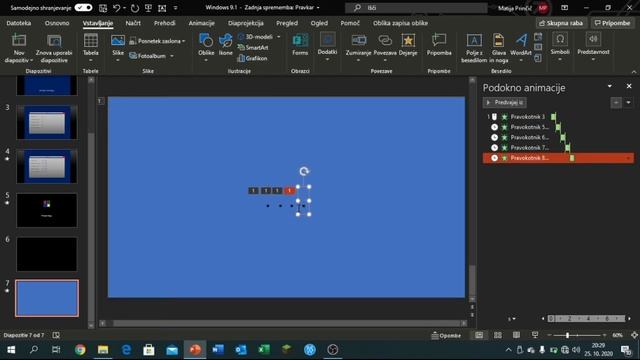Image resolution: width=640 pixels, height=360 pixels.
Task: Select slide 3 thumbnail
Action: (47, 122)
